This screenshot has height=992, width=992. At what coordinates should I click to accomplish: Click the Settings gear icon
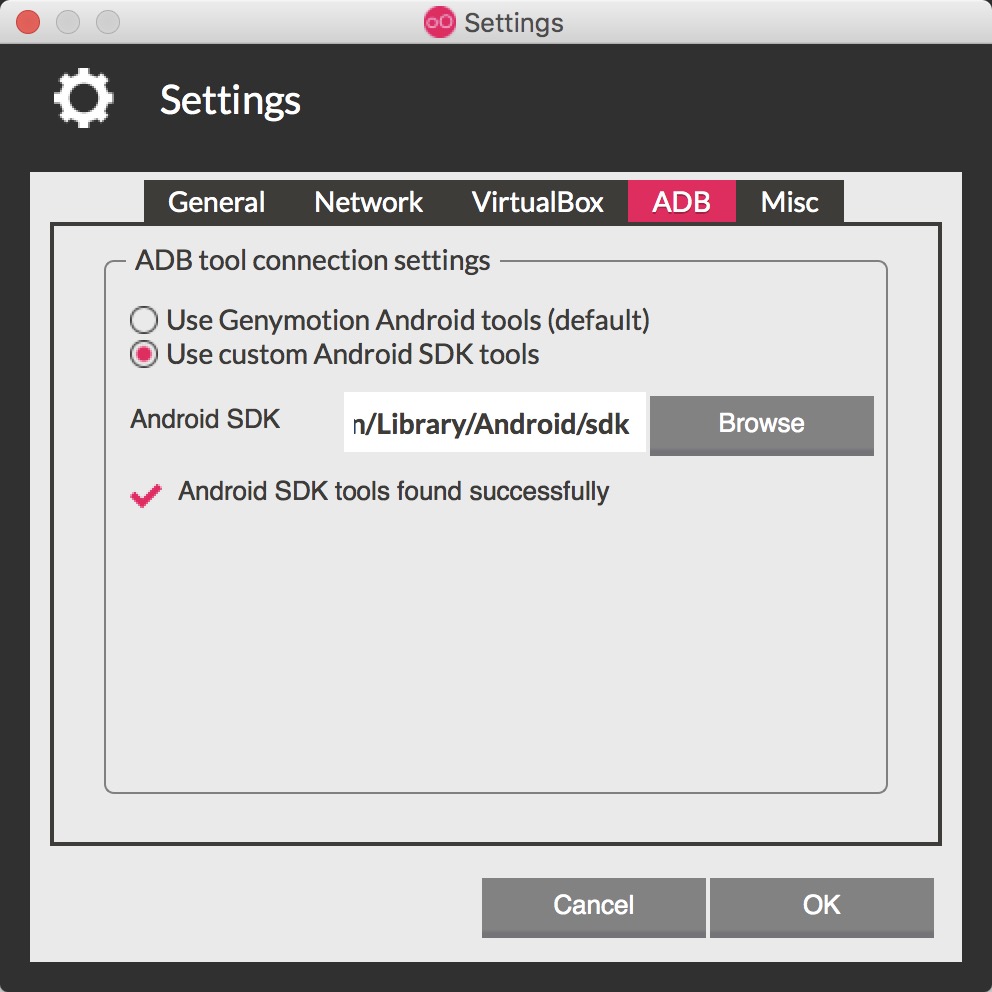(x=84, y=98)
